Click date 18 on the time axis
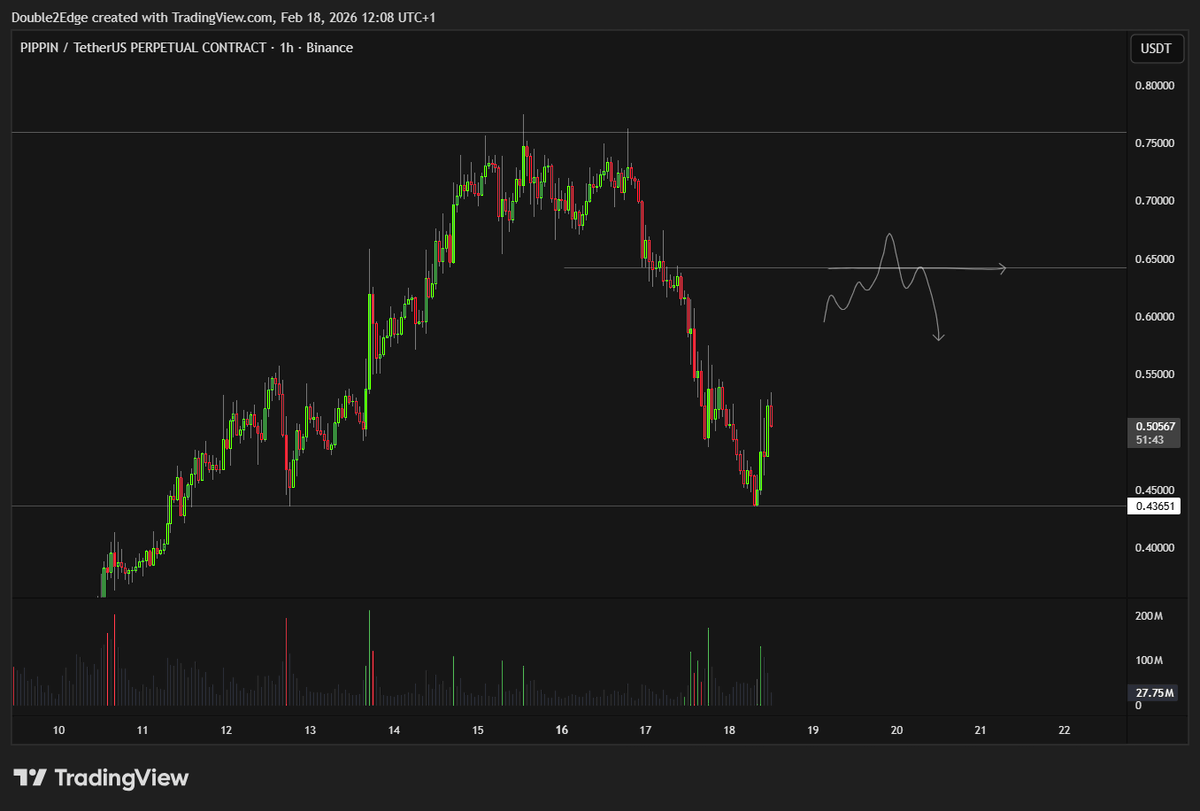This screenshot has height=811, width=1200. 729,730
